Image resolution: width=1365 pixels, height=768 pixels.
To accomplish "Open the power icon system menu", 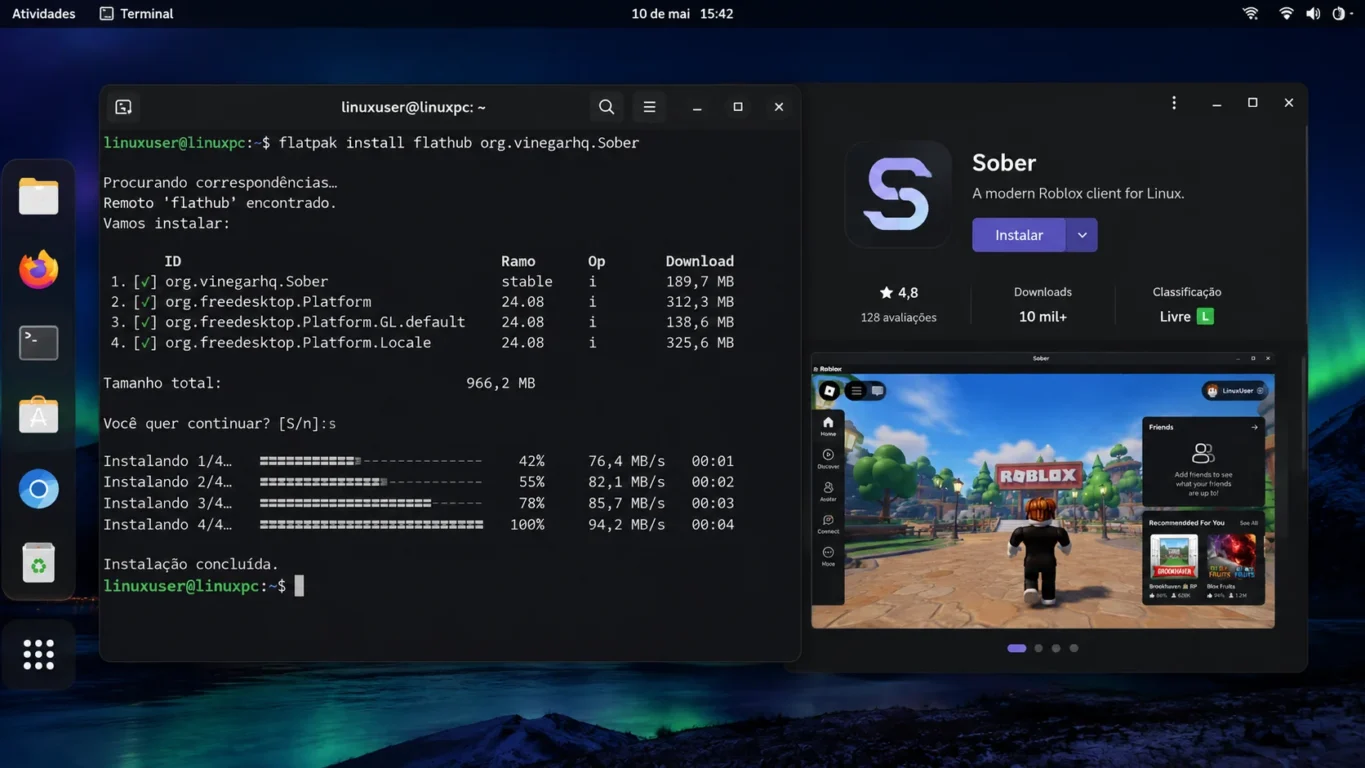I will click(1339, 14).
